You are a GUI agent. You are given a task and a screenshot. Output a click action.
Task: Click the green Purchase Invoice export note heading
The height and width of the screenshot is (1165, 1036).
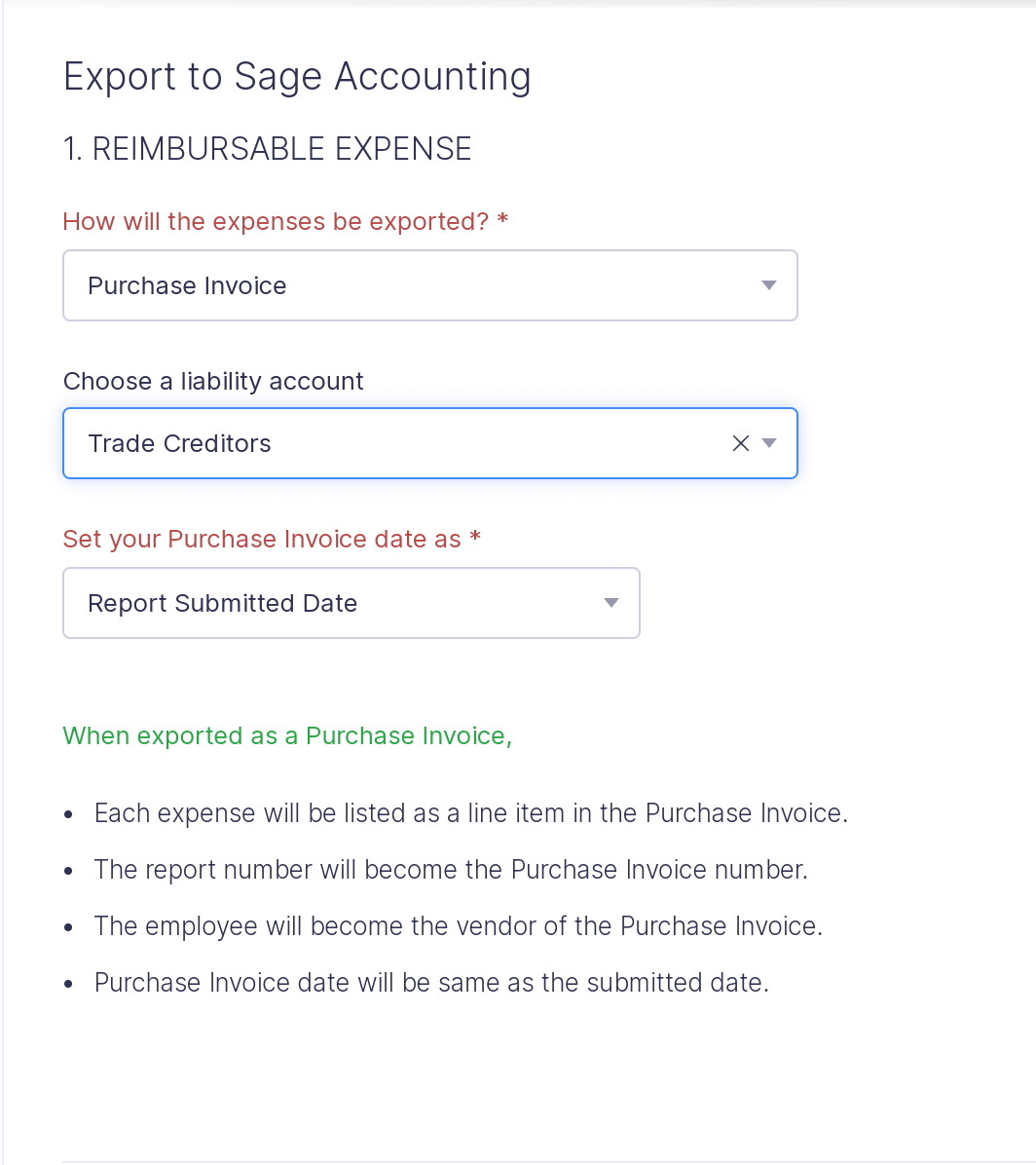287,735
